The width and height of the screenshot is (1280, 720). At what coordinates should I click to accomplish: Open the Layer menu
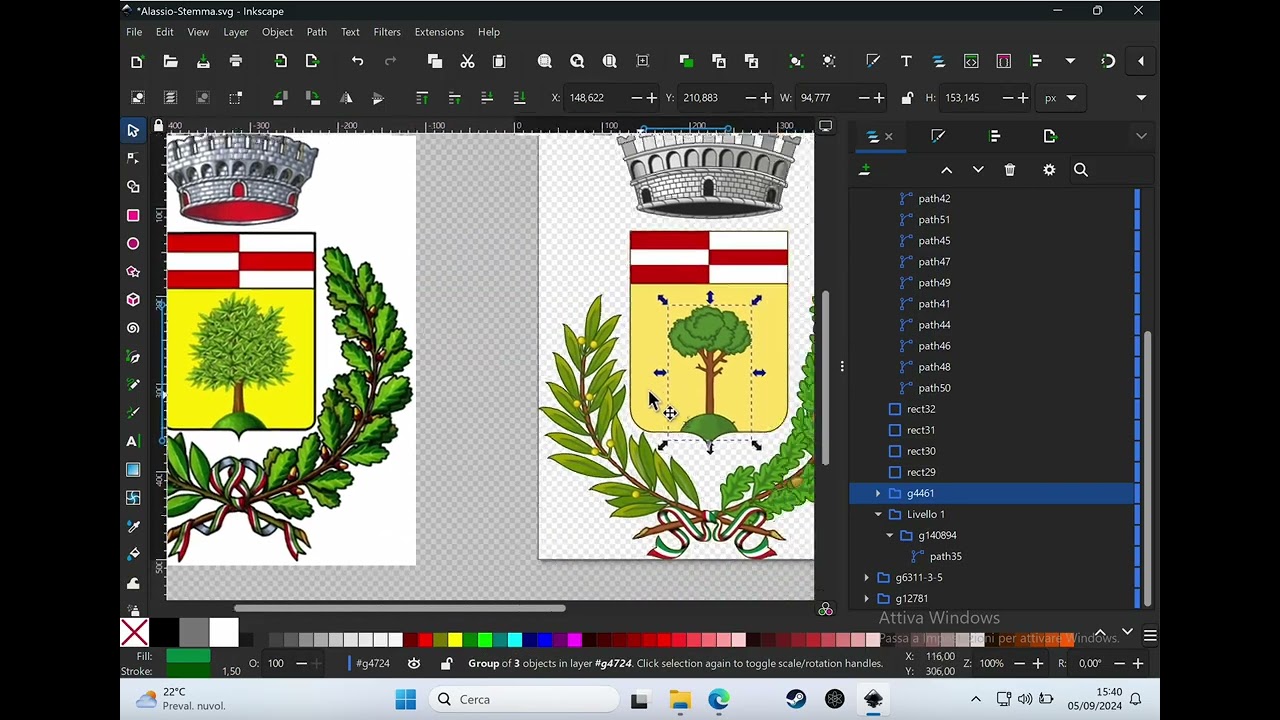pos(236,32)
